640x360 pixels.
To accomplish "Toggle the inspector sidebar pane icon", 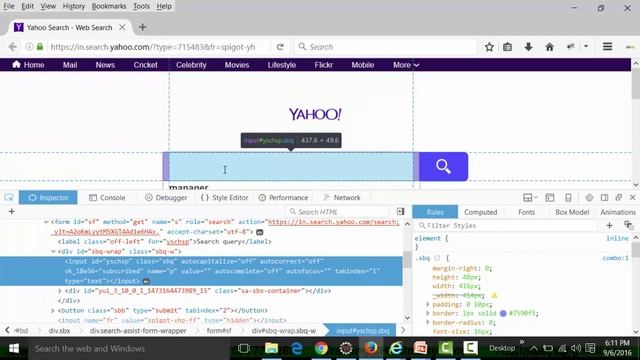I will click(400, 211).
